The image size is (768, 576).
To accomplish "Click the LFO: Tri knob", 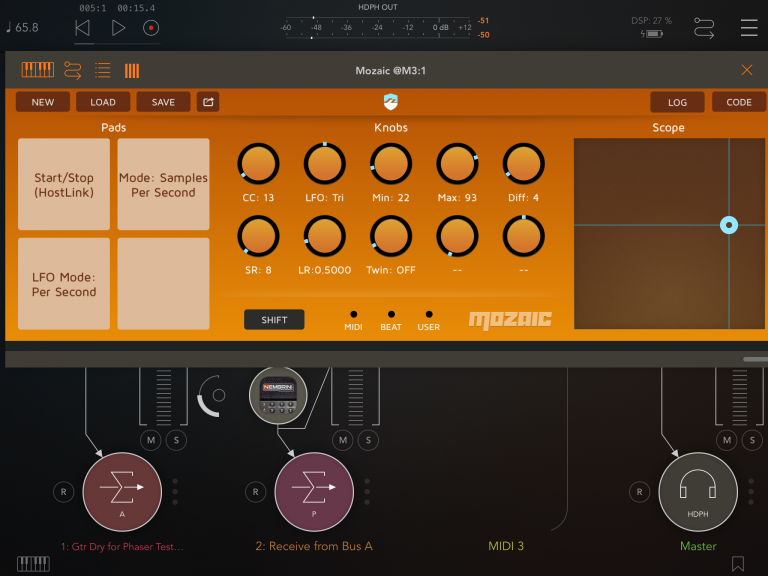I will tap(325, 164).
